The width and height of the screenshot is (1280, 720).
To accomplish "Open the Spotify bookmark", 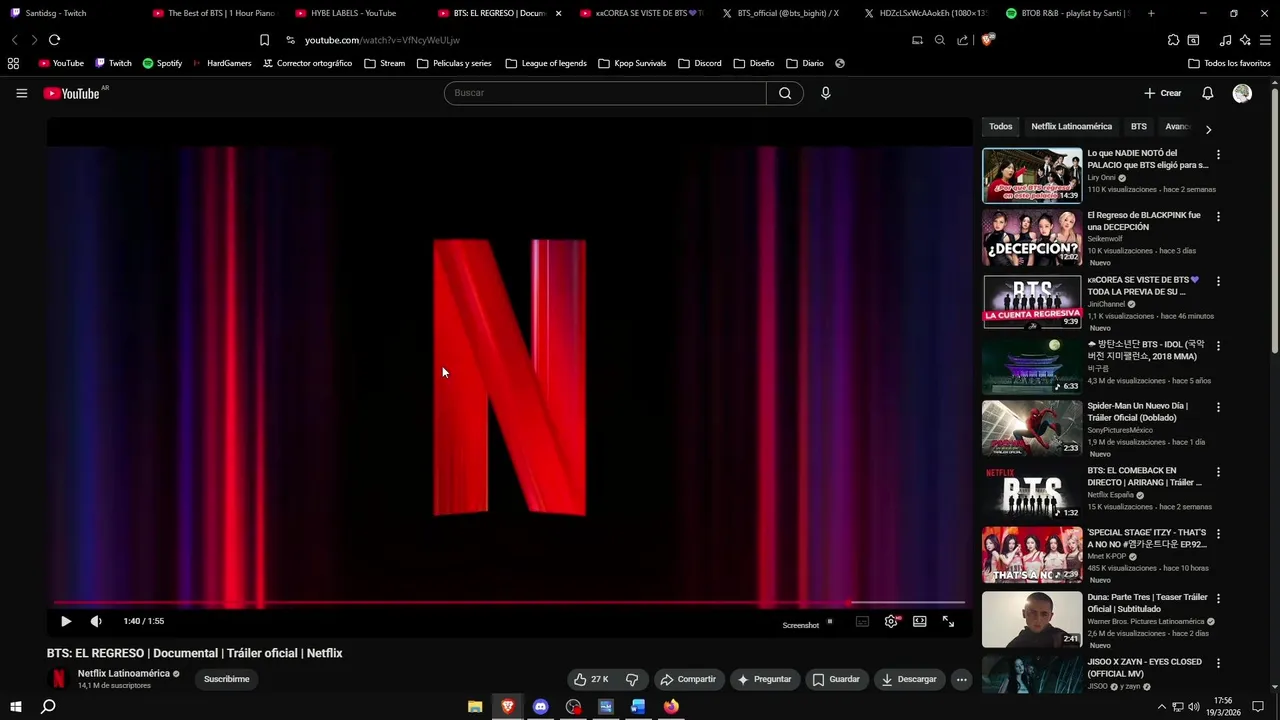I will [162, 63].
